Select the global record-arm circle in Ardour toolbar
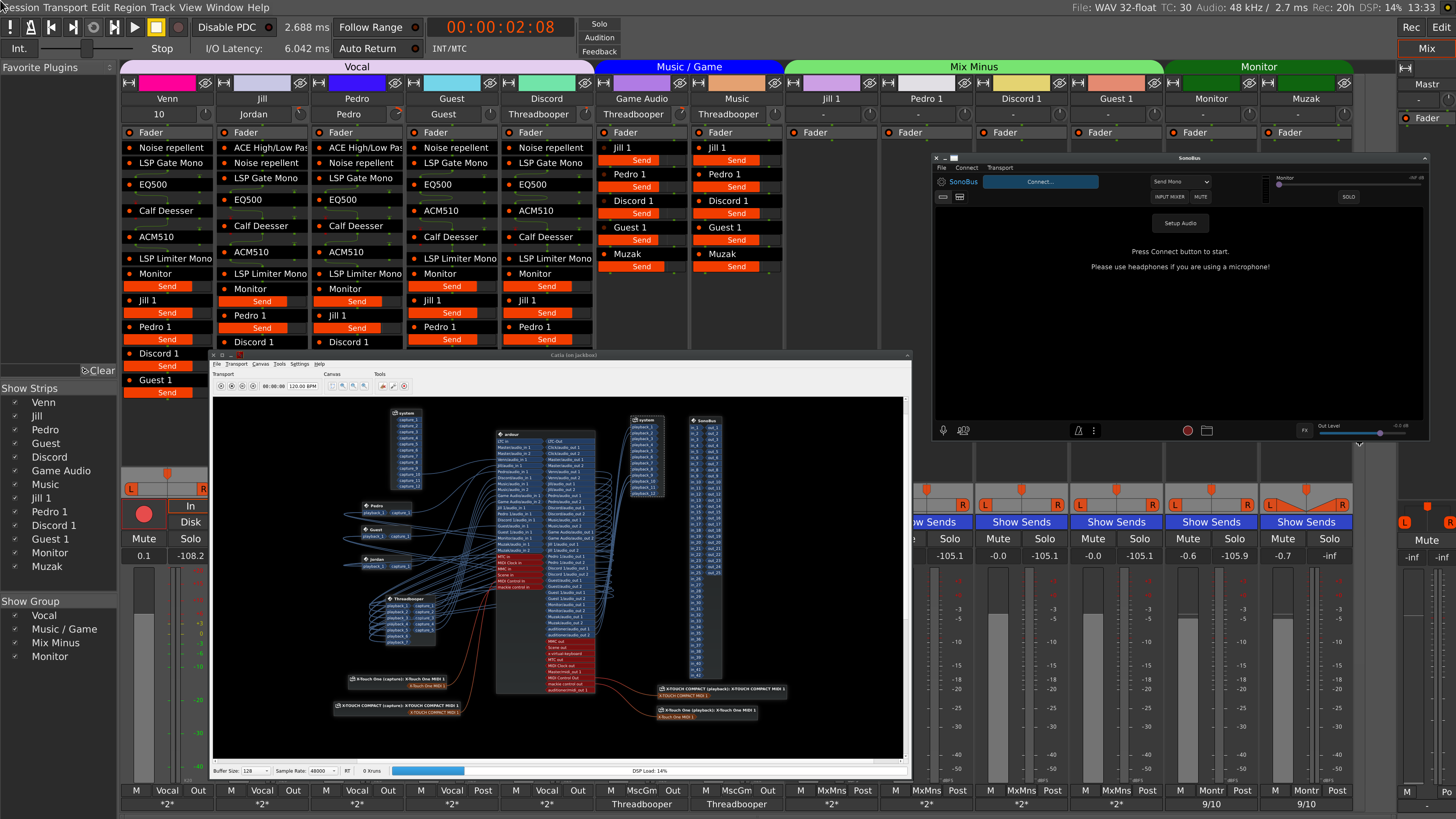The image size is (1456, 819). (x=178, y=27)
